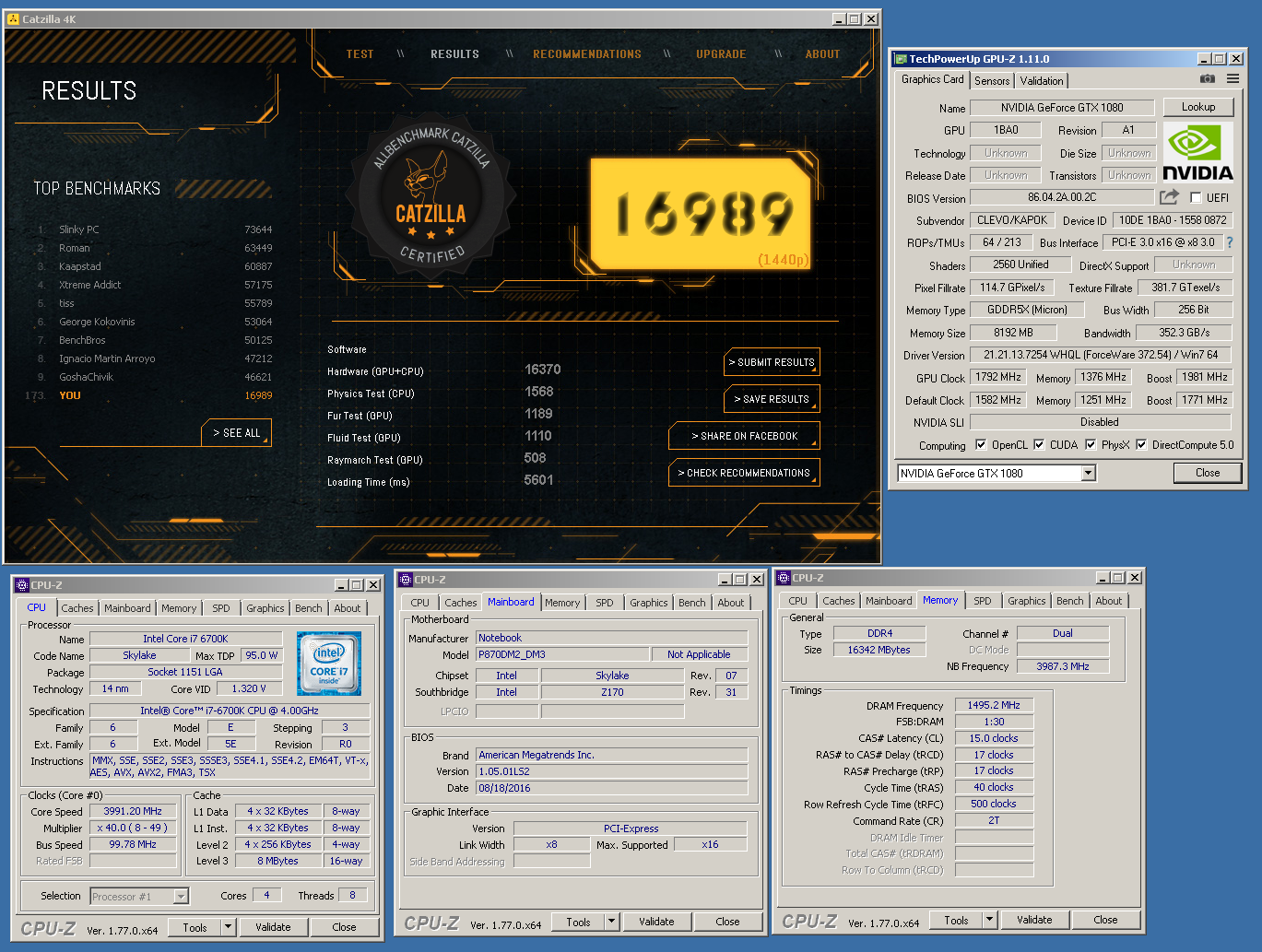
Task: Click the Core Speed value 3991.20 MHz
Action: 133,811
